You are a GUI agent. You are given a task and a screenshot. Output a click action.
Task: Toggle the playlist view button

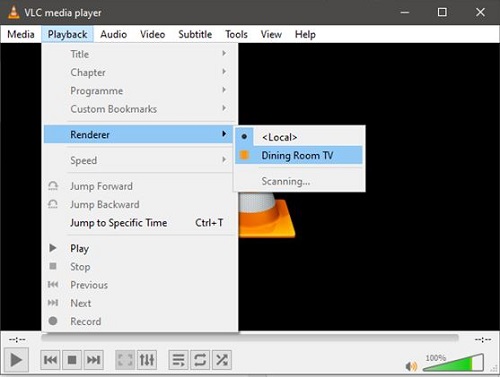(x=178, y=360)
